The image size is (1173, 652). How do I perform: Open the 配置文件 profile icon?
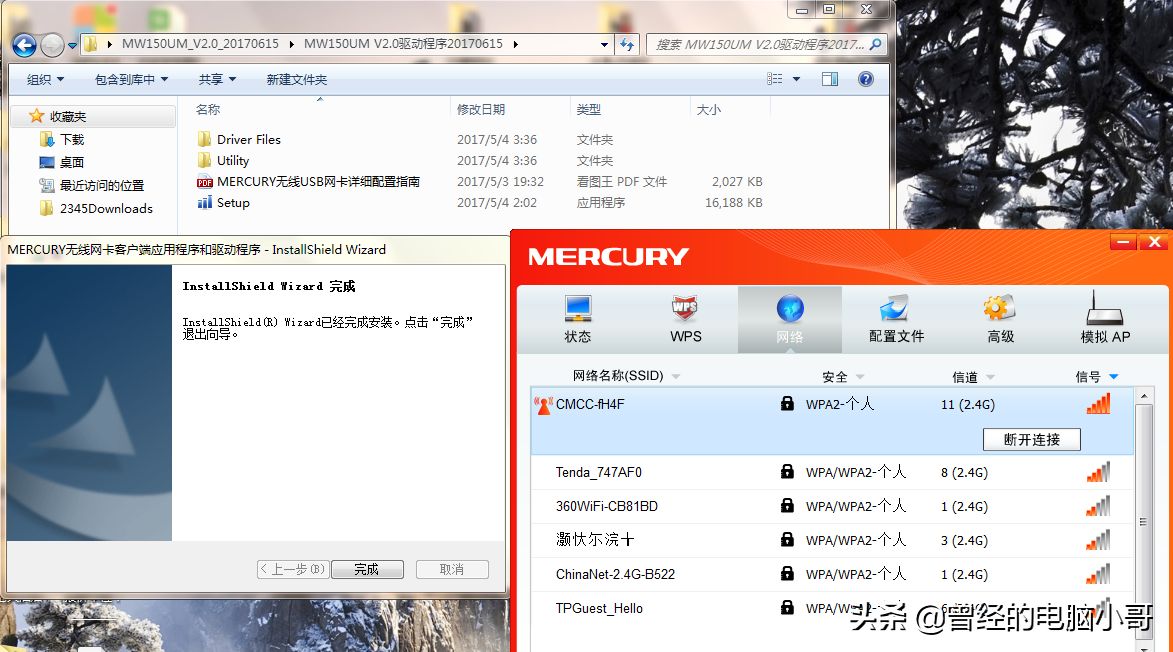(895, 309)
